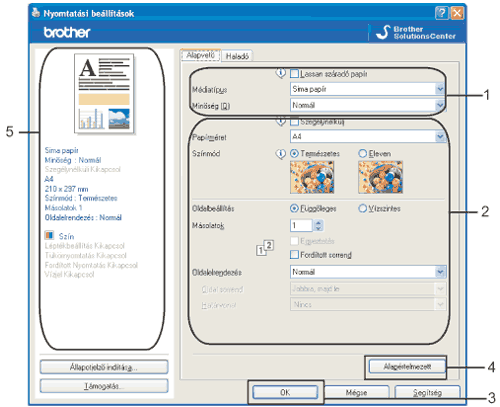Click the collate pages 1-2 icon
This screenshot has height=407, width=500.
(x=265, y=248)
